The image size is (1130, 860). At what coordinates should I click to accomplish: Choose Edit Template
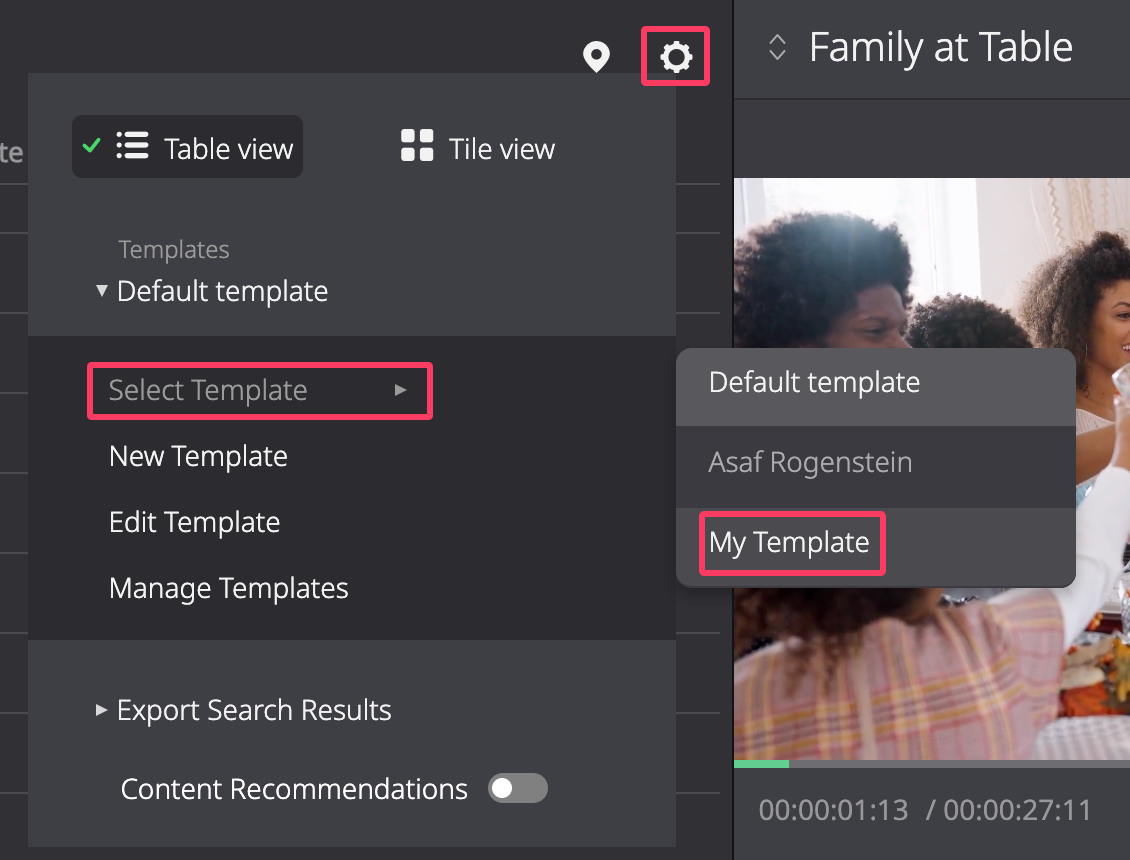[x=195, y=522]
